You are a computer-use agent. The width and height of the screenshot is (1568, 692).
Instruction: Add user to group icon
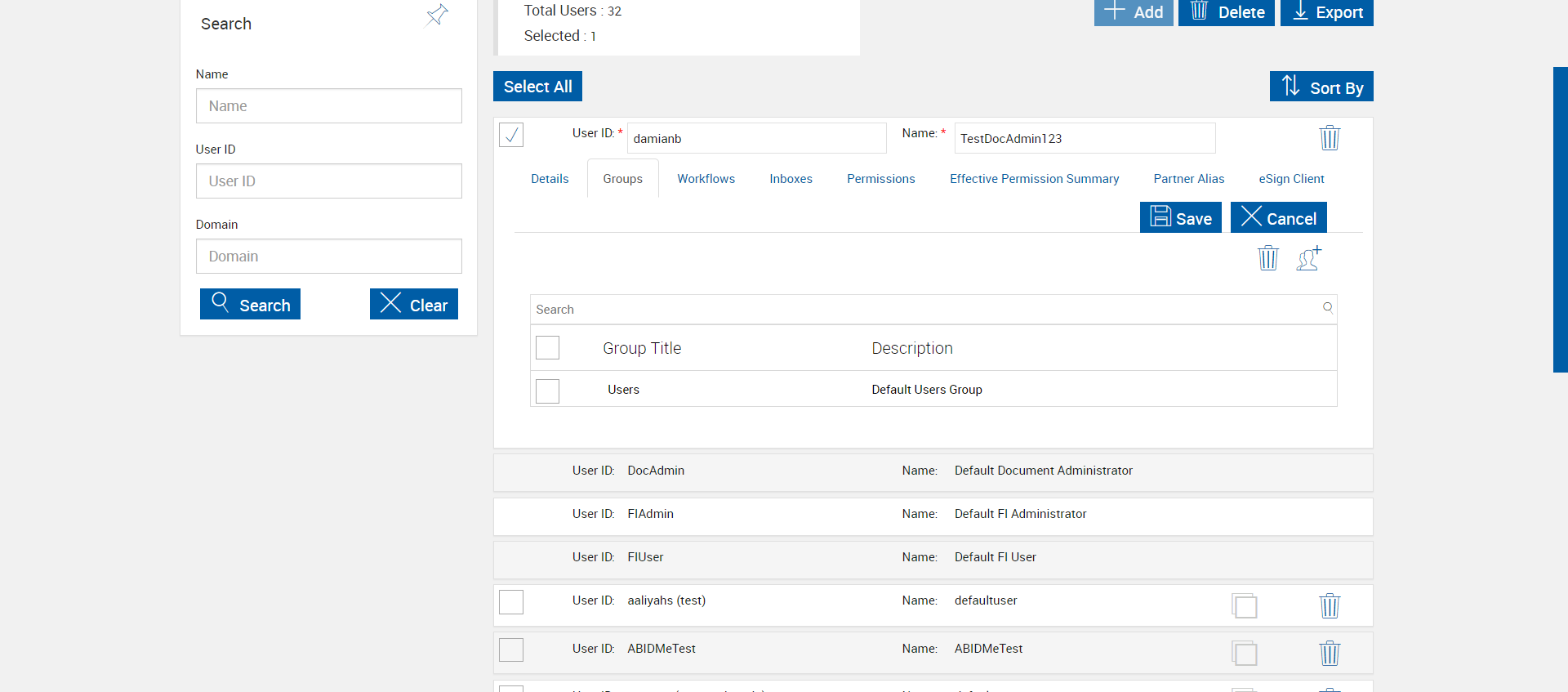coord(1309,258)
